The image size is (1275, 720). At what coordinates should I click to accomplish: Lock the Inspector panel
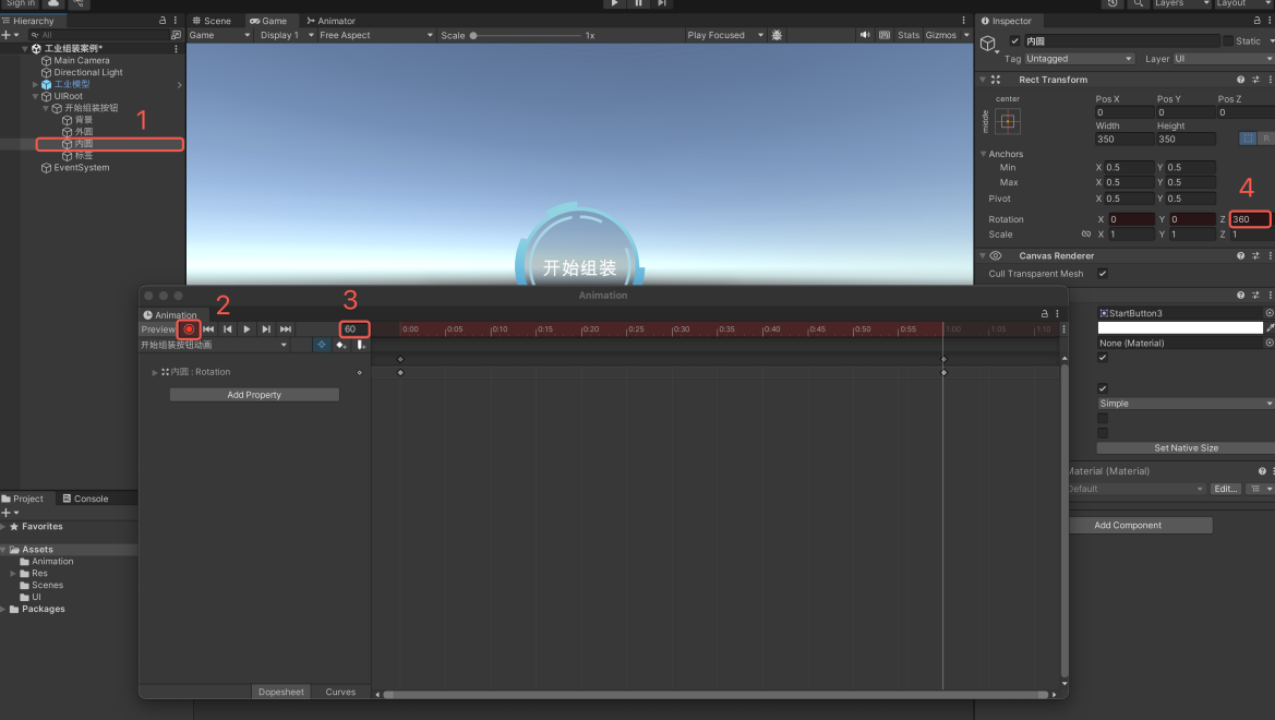(1258, 21)
